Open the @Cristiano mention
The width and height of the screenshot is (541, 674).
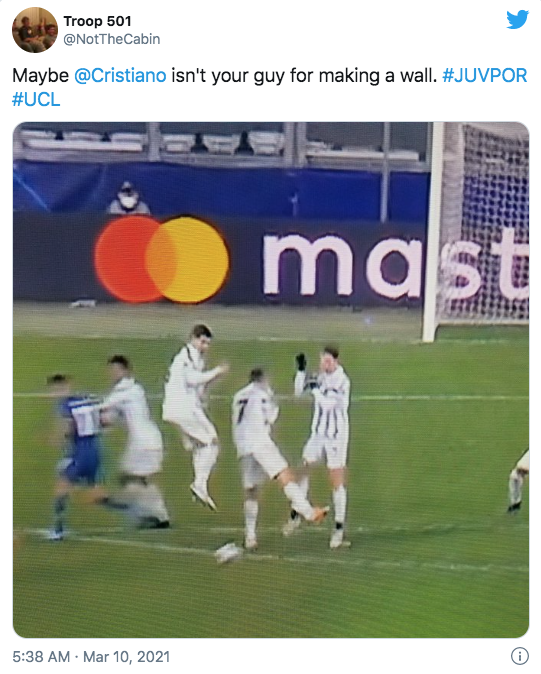click(x=120, y=76)
